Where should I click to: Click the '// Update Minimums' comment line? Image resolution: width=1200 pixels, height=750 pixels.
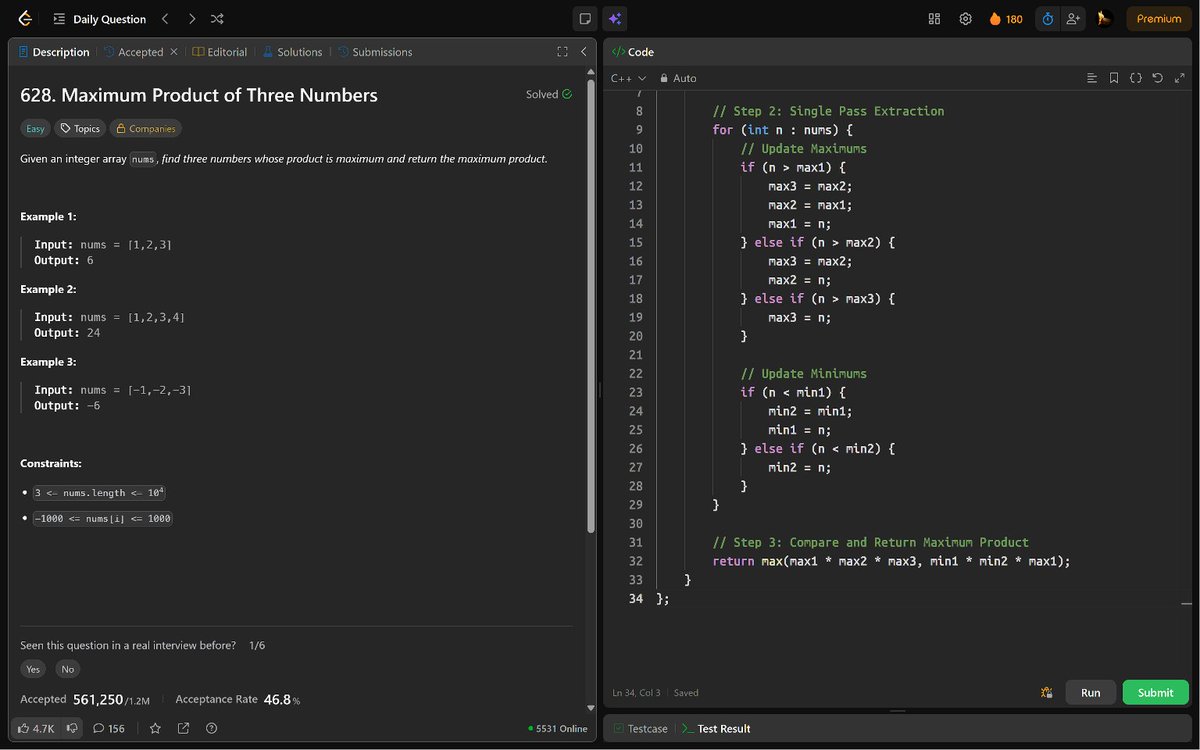coord(803,373)
